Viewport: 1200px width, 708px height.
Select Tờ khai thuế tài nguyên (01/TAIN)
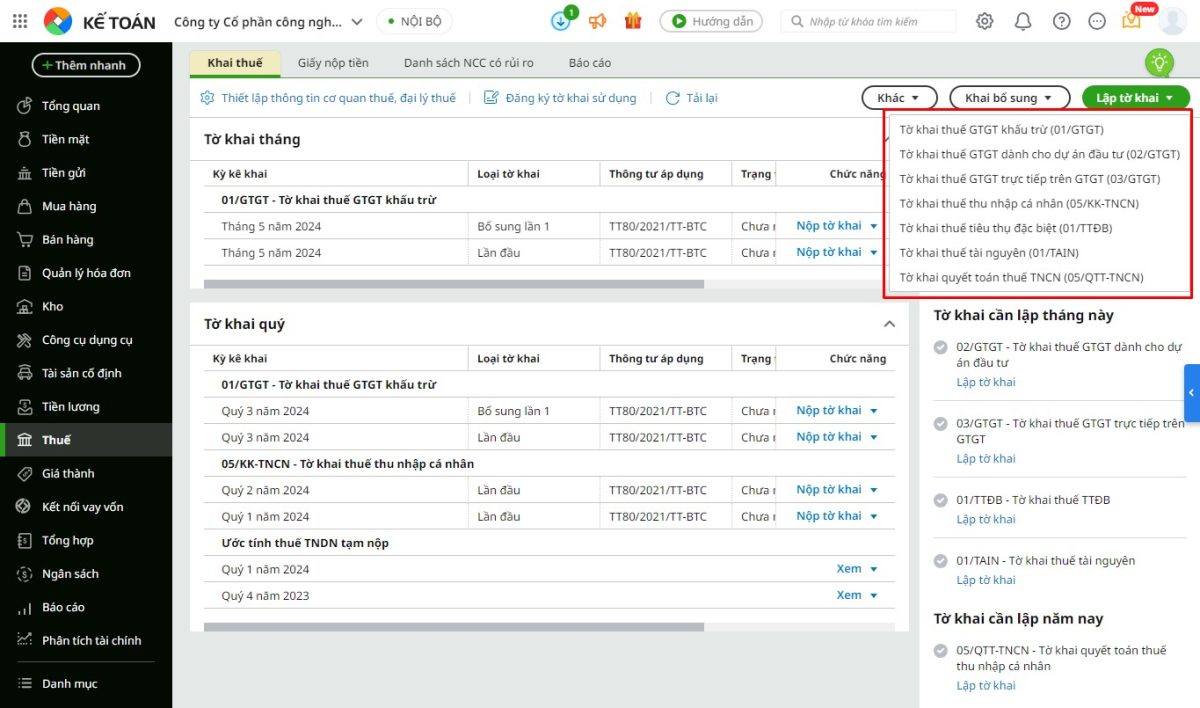[988, 253]
